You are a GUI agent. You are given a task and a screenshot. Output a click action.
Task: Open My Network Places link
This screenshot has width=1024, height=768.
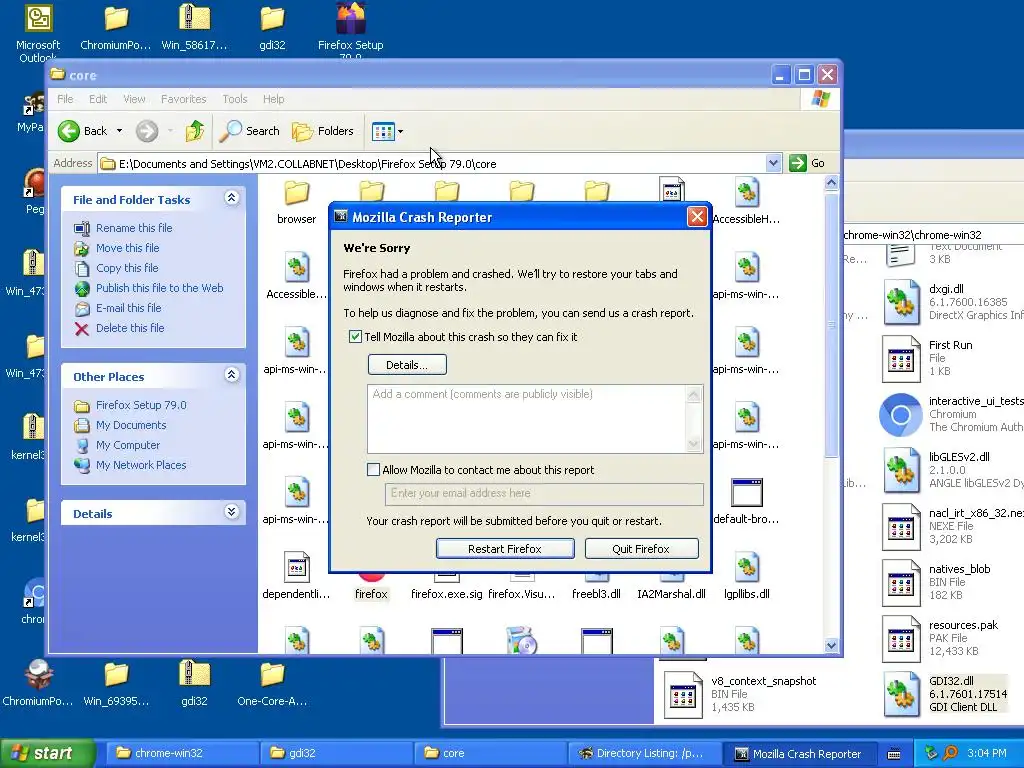[141, 465]
